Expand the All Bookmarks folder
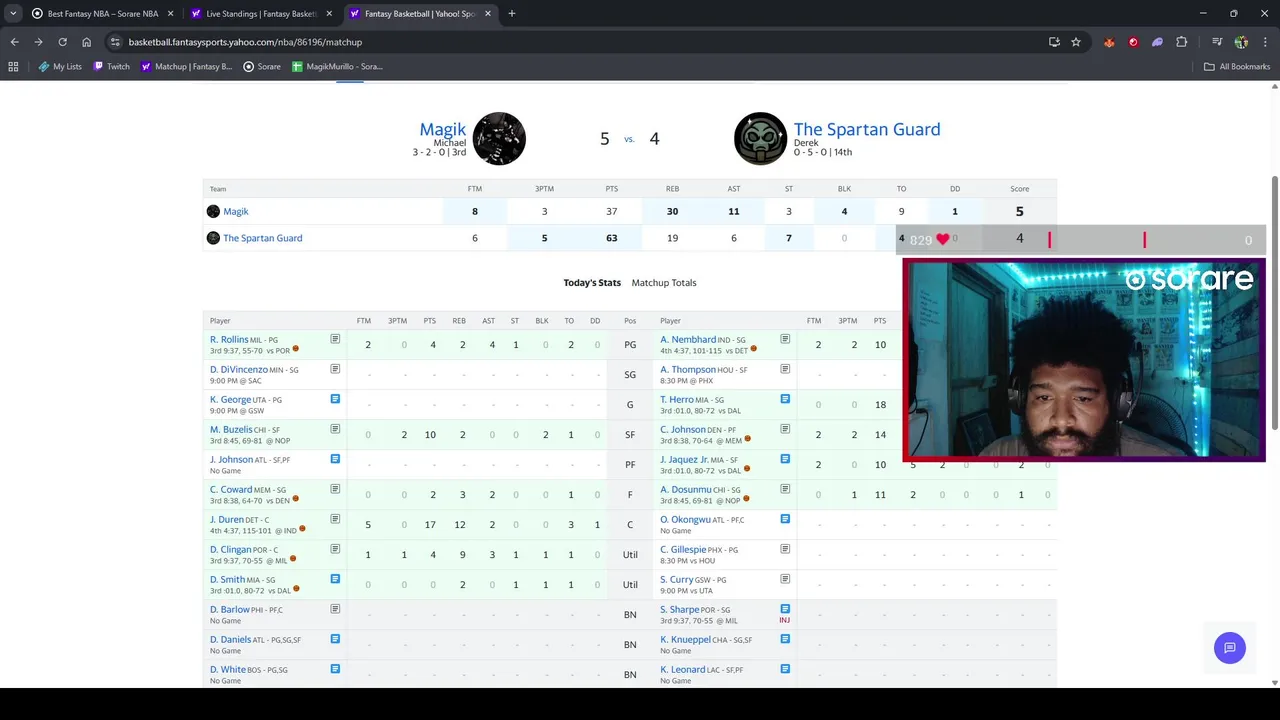 (x=1237, y=66)
